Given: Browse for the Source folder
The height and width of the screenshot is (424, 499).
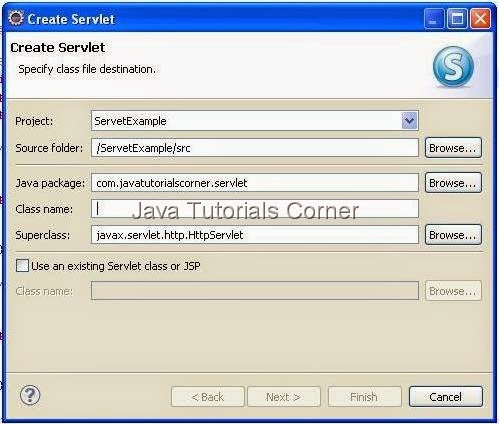Looking at the screenshot, I should pos(453,148).
